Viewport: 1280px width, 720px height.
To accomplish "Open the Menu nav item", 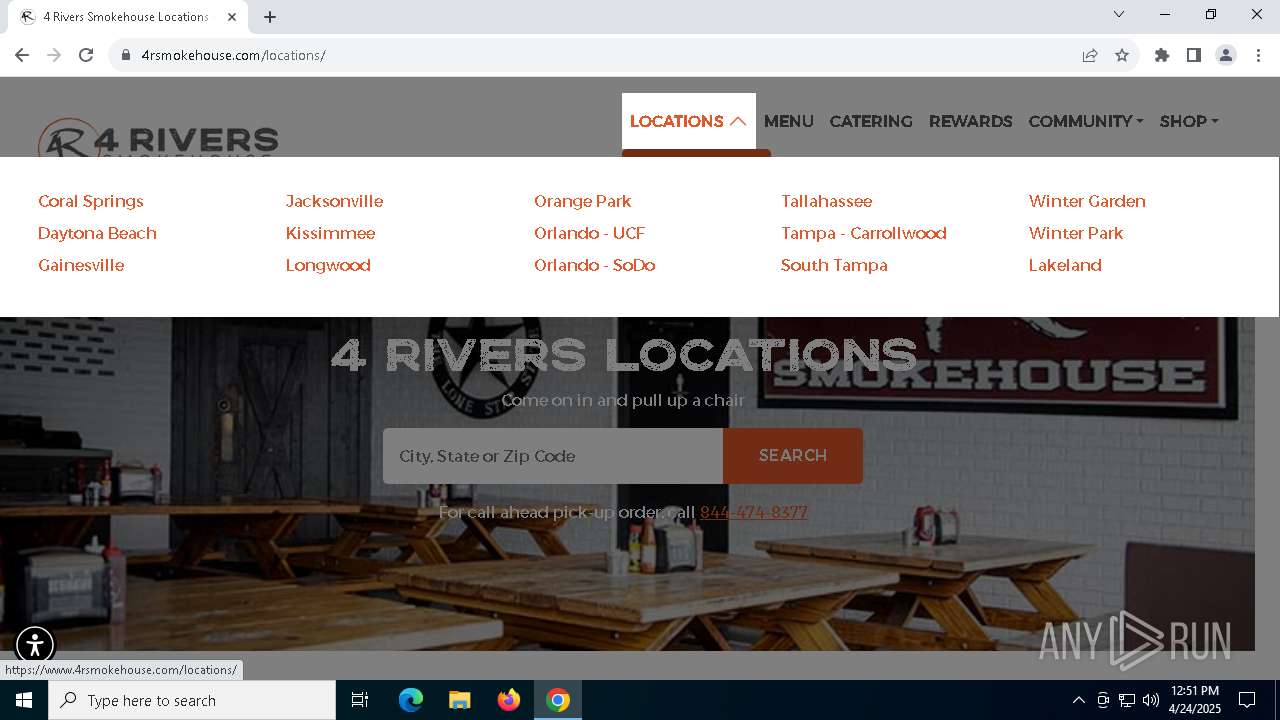I will tap(789, 121).
